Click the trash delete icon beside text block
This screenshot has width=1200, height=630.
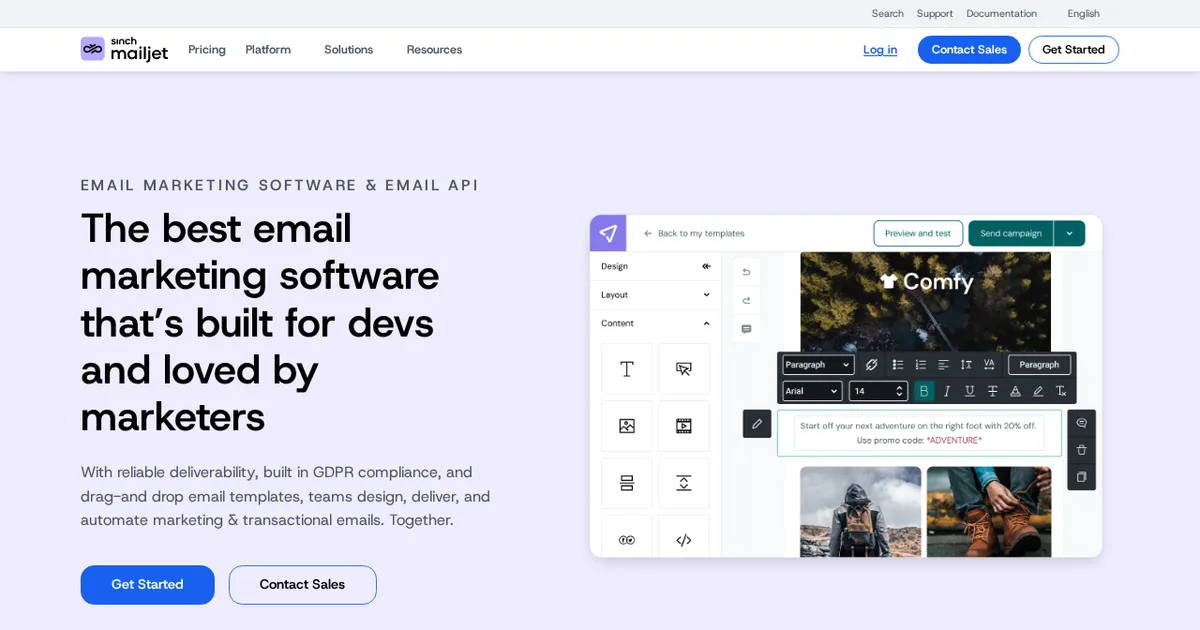coord(1081,450)
